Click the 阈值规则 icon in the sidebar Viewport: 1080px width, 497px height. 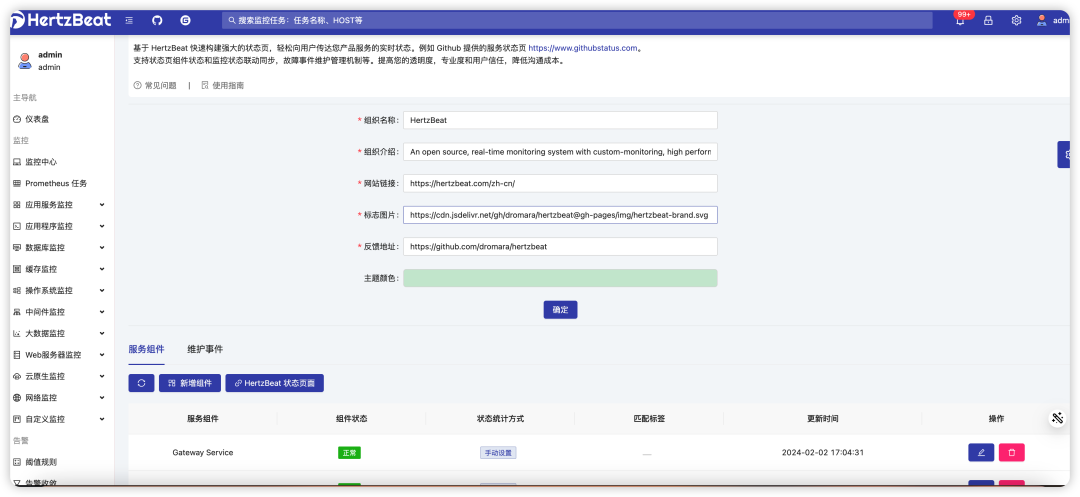(17, 462)
